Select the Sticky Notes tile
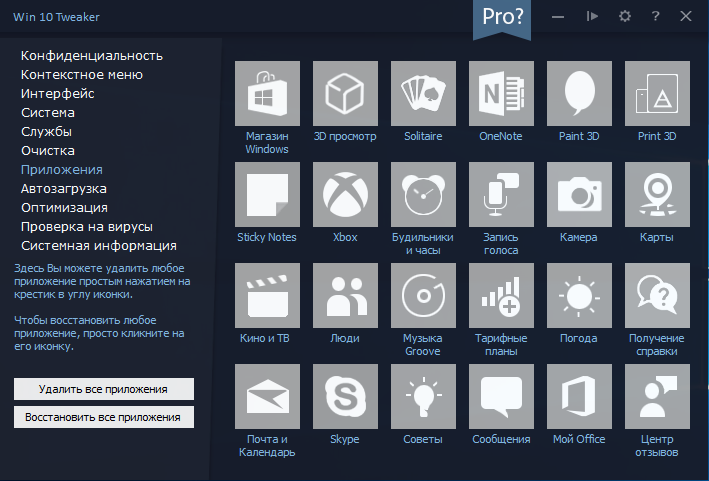The width and height of the screenshot is (709, 481). 267,194
